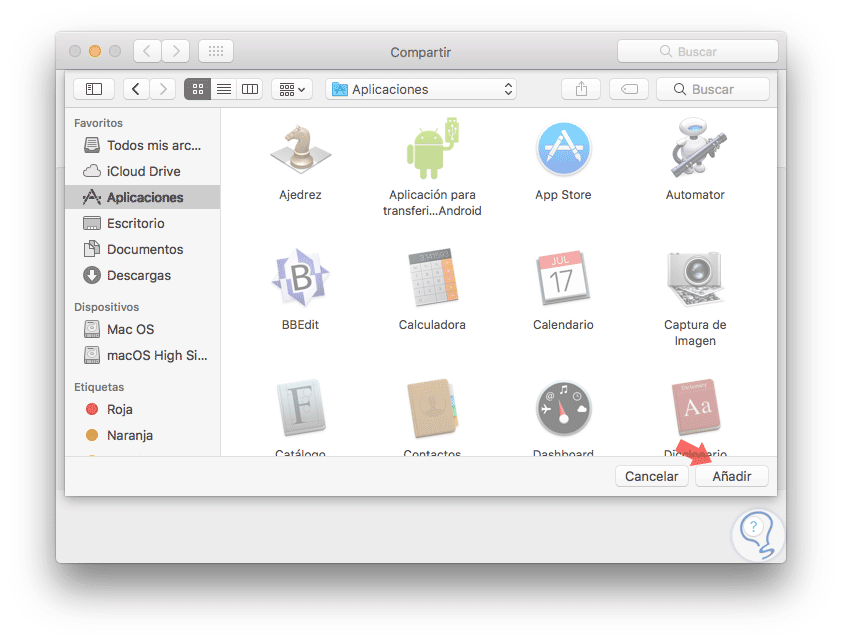Go forward in the file dialog

coord(163,89)
